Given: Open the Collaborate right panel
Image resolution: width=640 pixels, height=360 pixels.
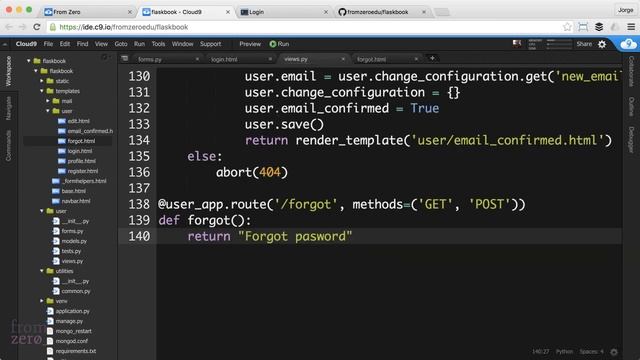Looking at the screenshot, I should click(631, 71).
